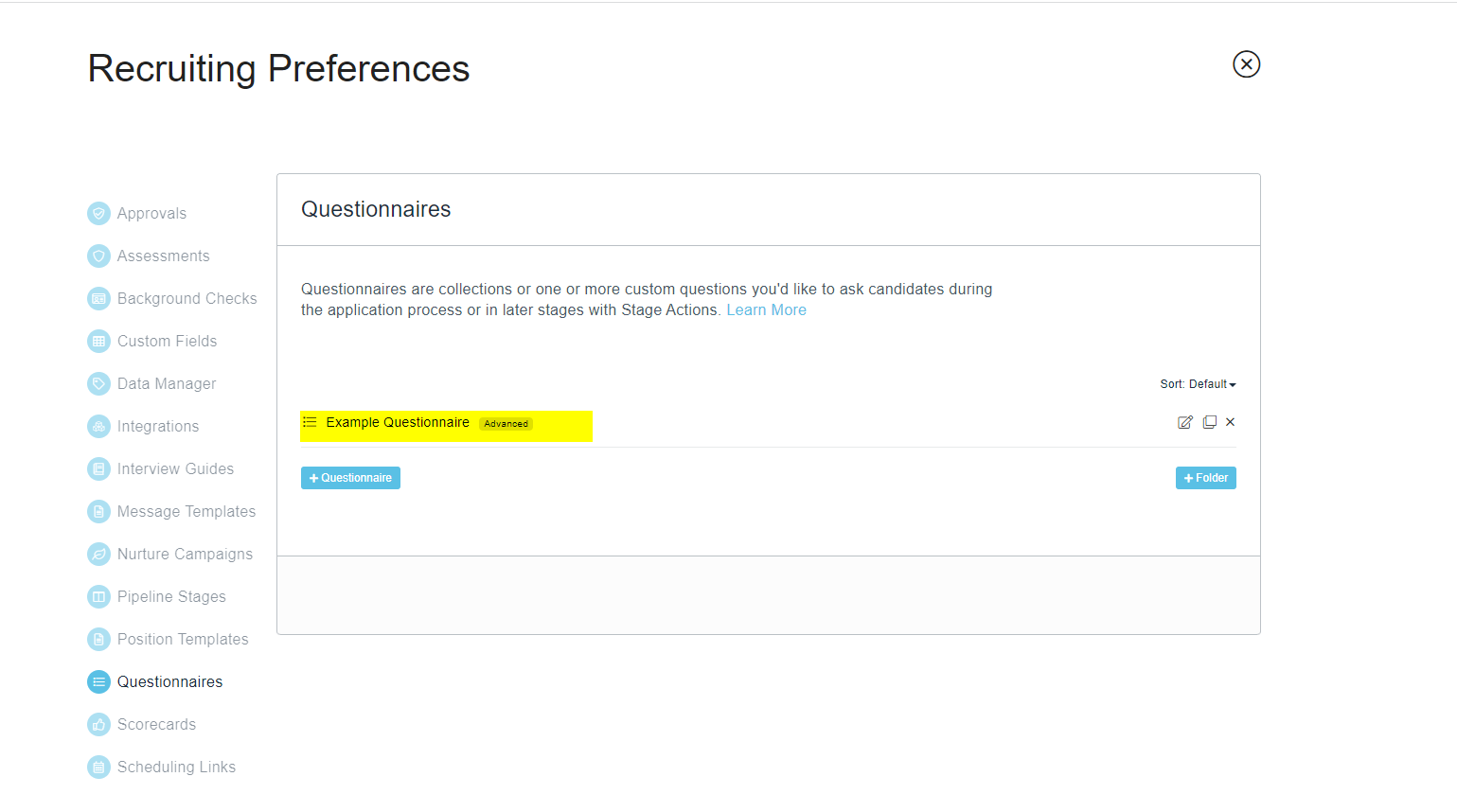Open Pipeline Stages from the sidebar

pyautogui.click(x=98, y=596)
